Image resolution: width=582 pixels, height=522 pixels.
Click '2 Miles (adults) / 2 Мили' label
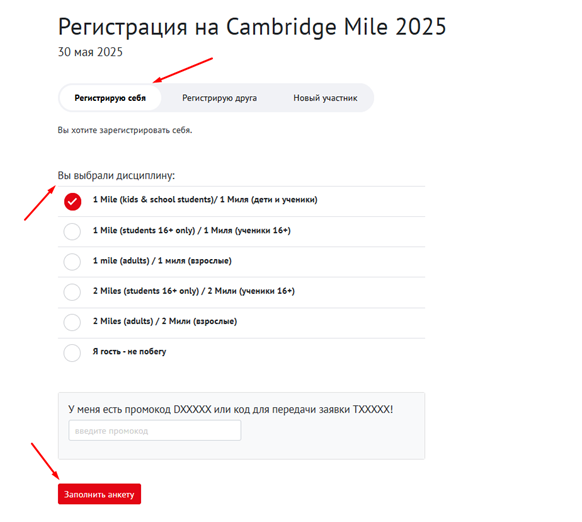coord(165,322)
